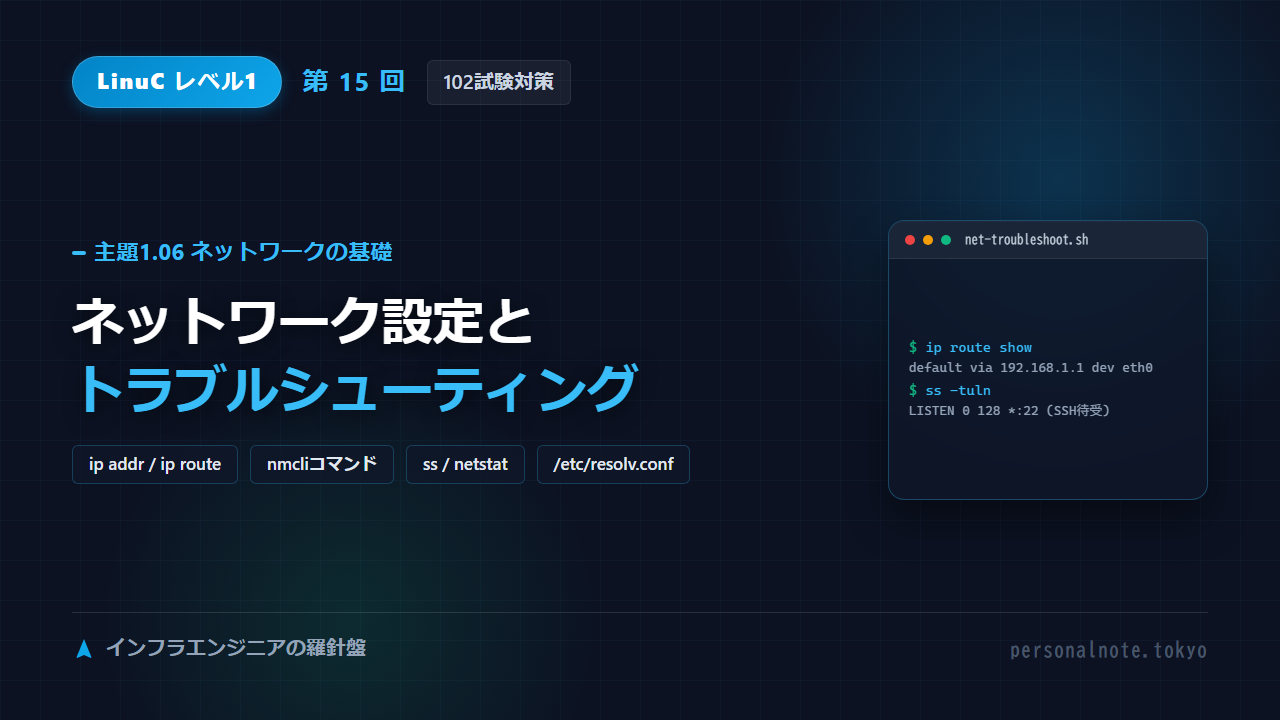Click the LinuC レベル1 badge
This screenshot has width=1280, height=720.
[177, 82]
